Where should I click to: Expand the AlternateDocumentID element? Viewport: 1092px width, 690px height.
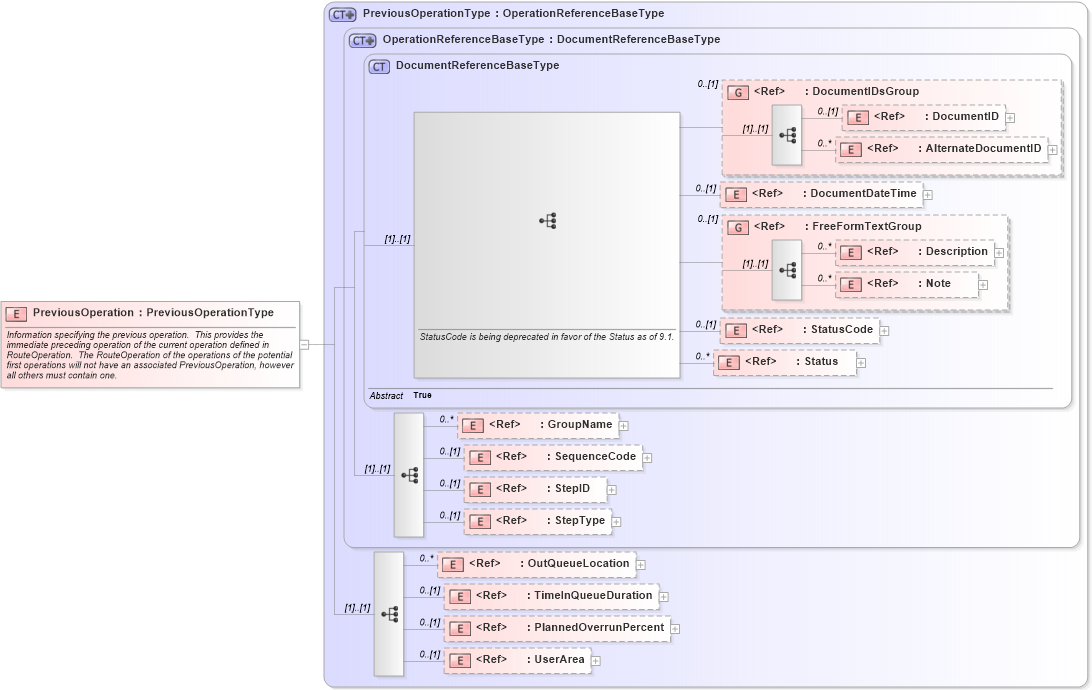pos(1052,149)
